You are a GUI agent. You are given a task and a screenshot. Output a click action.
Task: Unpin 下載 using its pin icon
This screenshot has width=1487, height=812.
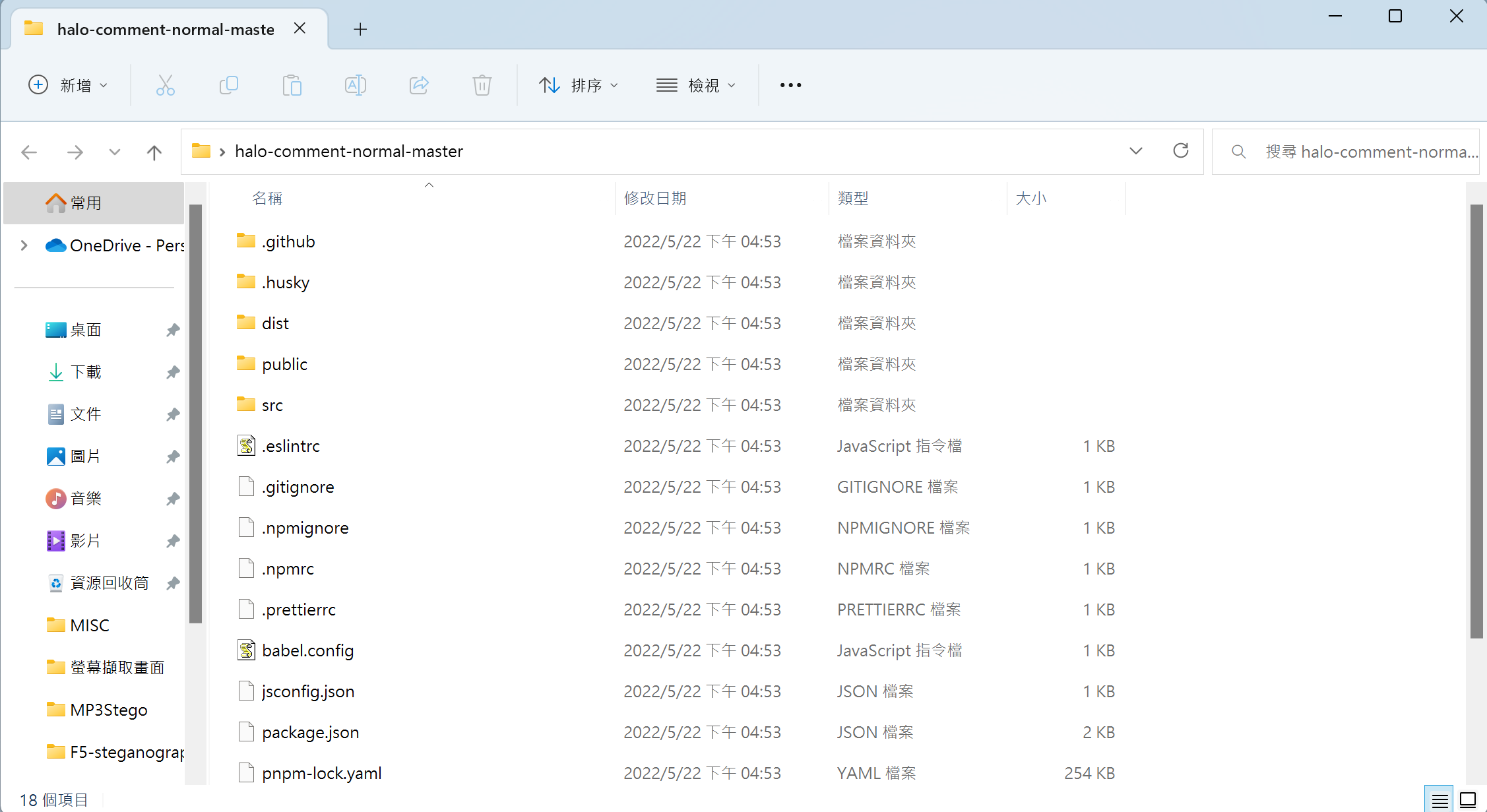[173, 372]
